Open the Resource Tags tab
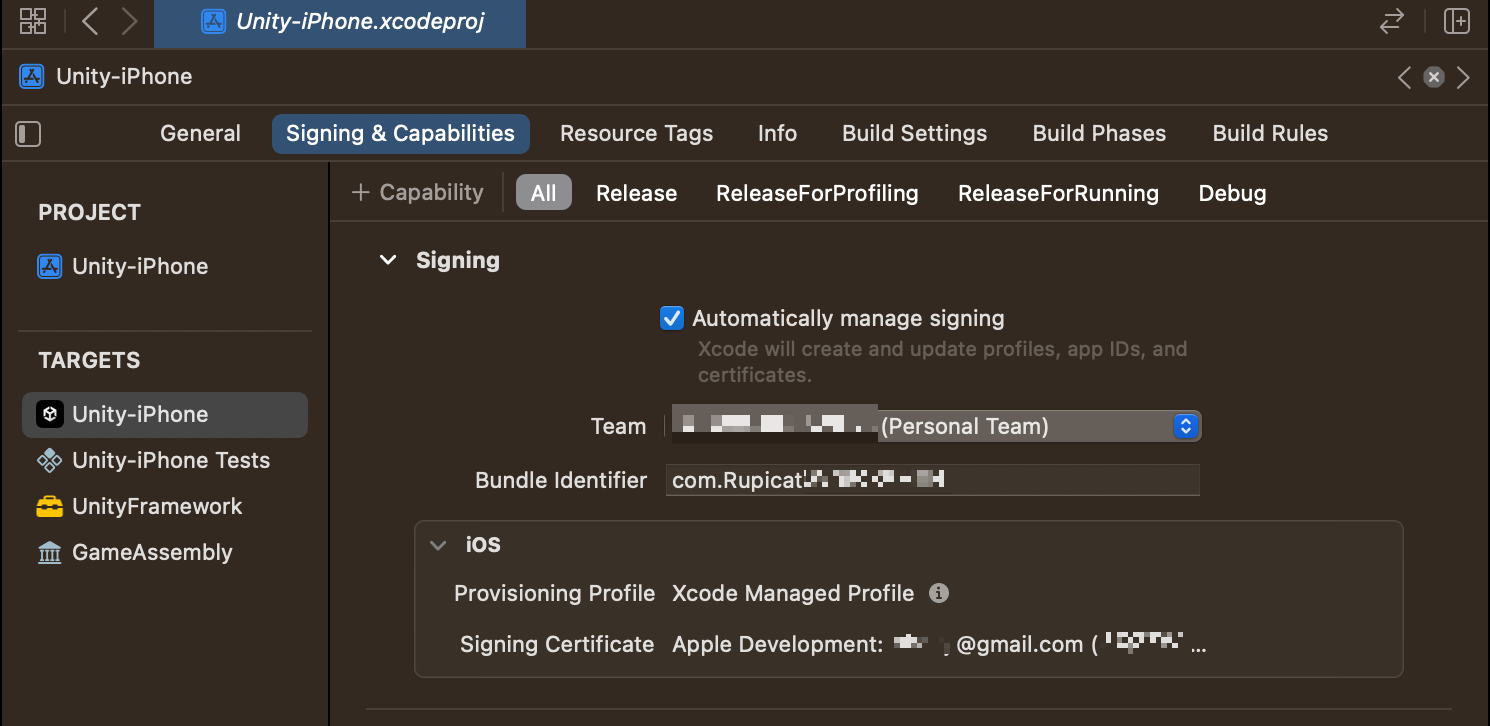 coord(636,134)
